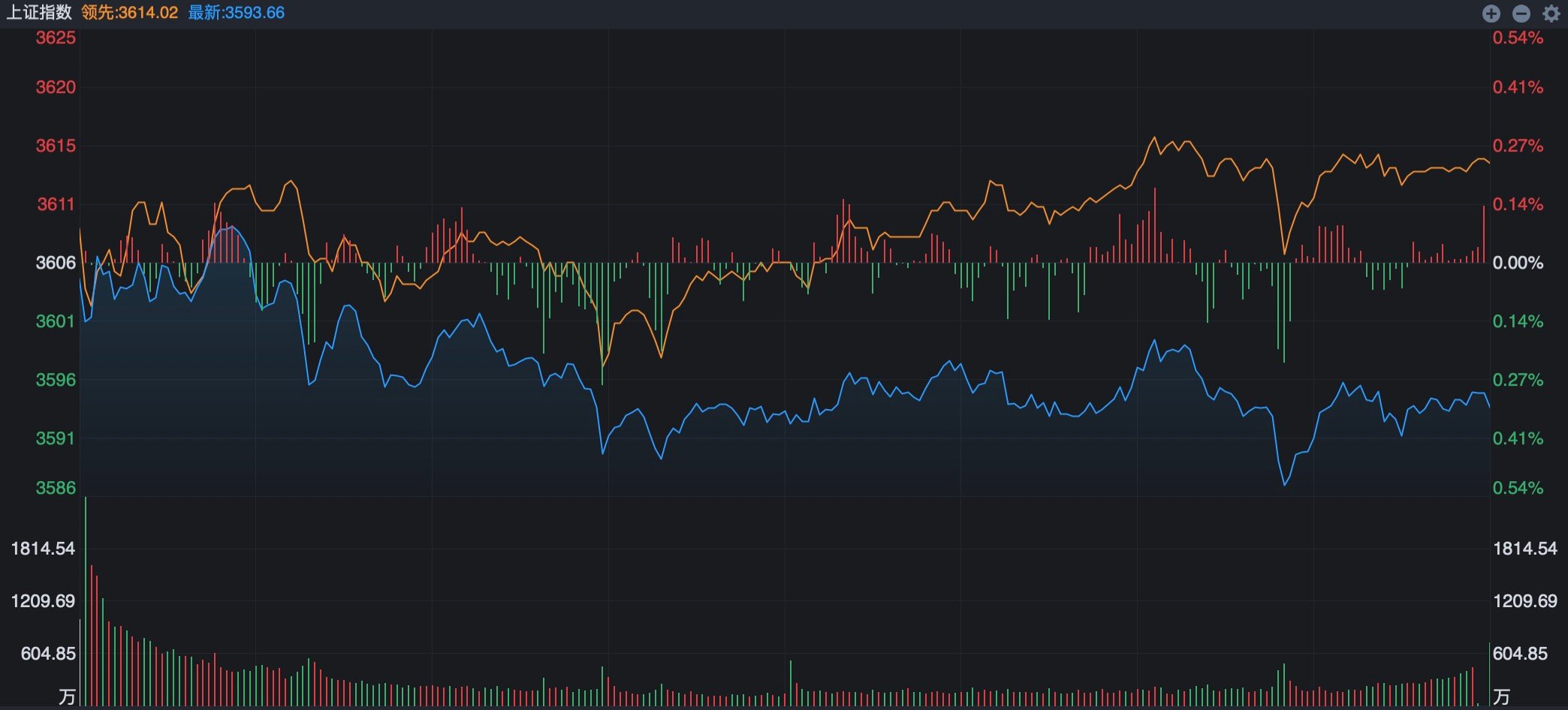
Task: Click the 3596 price axis label
Action: (x=56, y=380)
